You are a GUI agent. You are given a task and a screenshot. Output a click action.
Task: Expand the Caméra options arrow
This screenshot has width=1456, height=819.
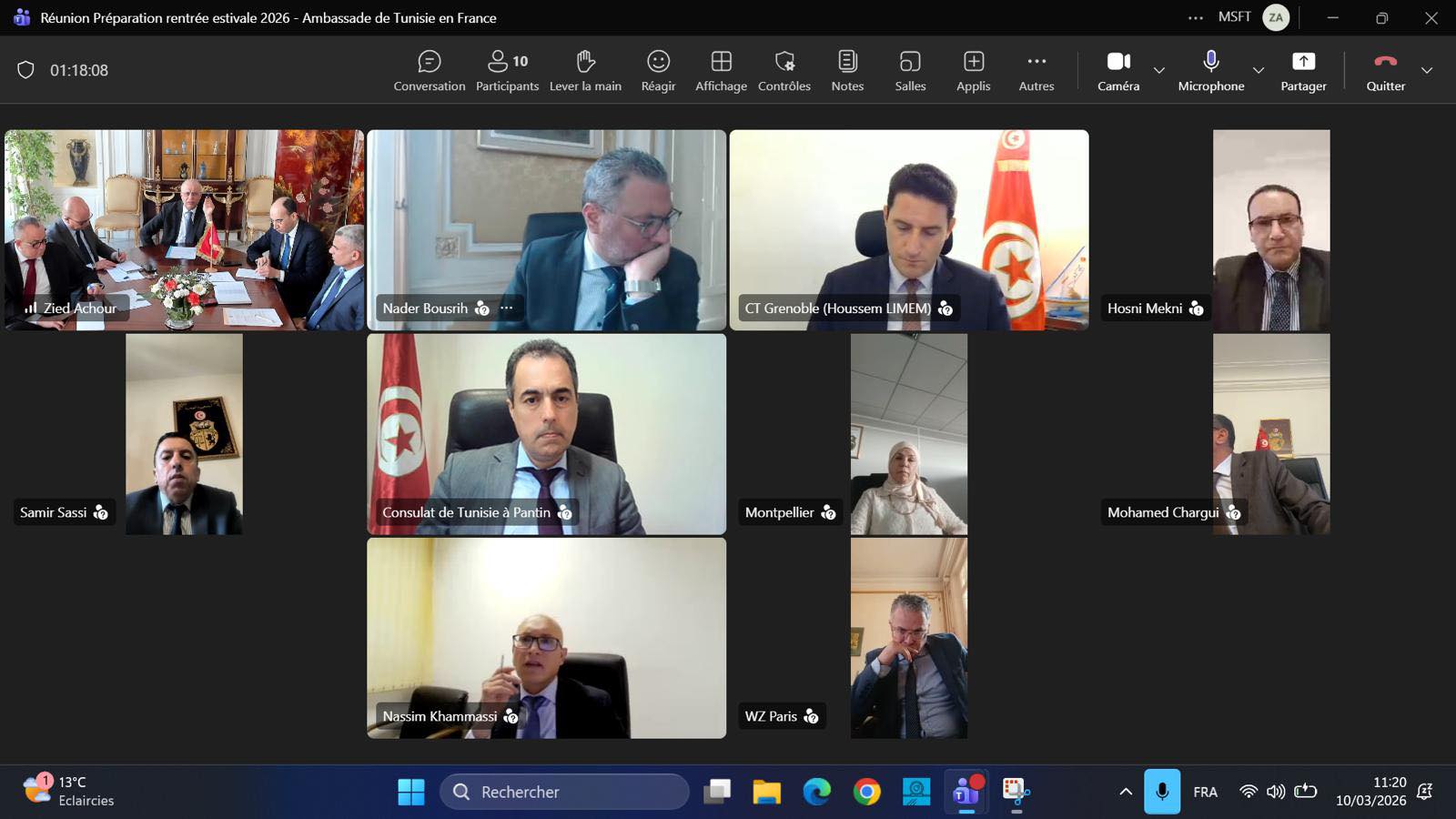click(1158, 70)
